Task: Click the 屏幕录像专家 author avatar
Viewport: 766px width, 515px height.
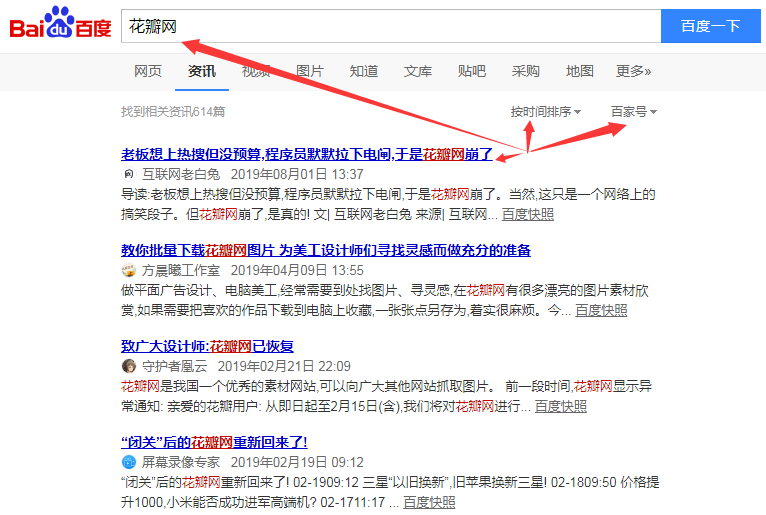Action: click(128, 462)
